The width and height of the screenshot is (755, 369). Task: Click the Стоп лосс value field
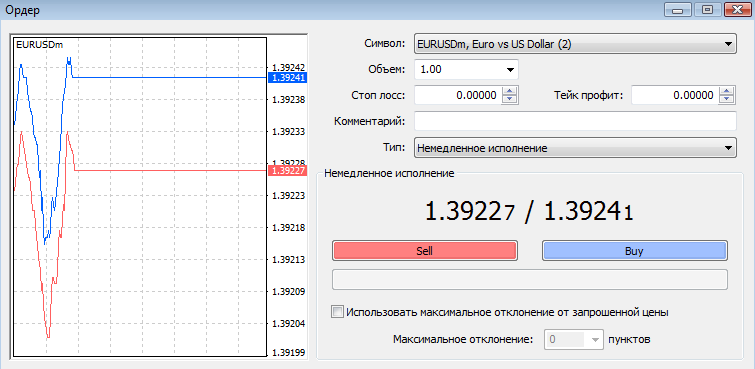click(x=458, y=95)
